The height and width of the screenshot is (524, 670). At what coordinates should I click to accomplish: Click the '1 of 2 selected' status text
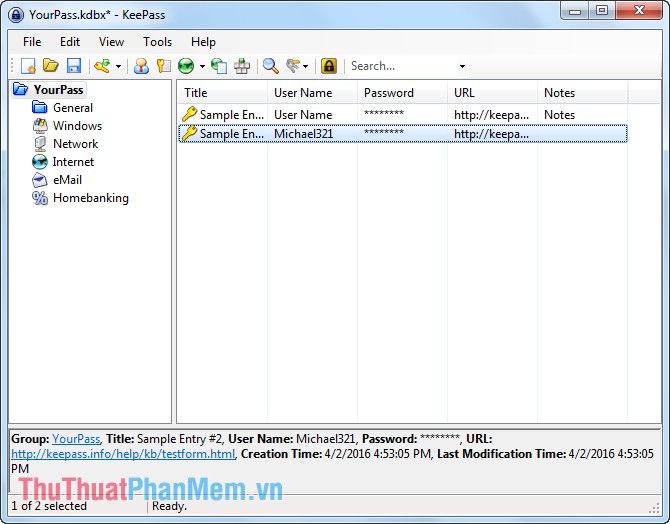[x=49, y=506]
